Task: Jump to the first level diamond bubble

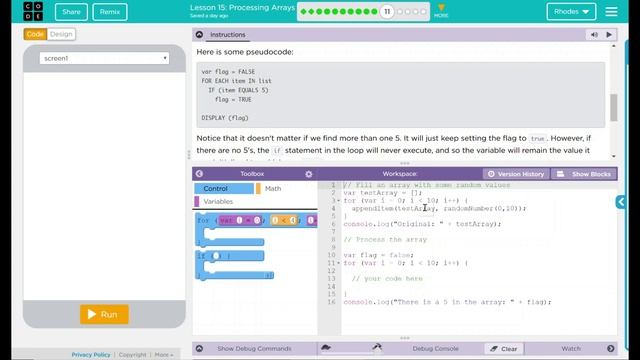Action: point(303,12)
